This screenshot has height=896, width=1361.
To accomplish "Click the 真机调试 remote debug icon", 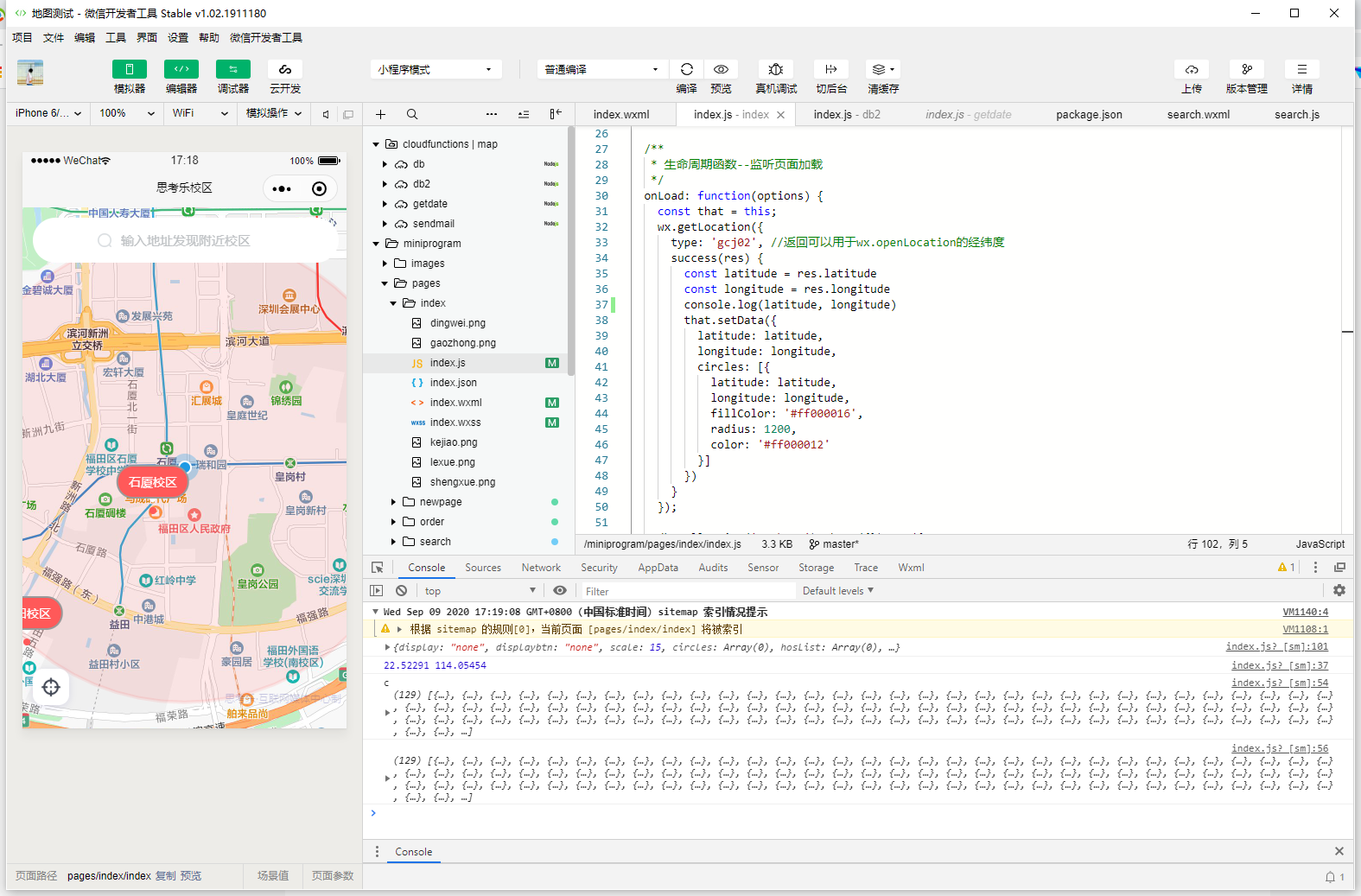I will pyautogui.click(x=775, y=70).
